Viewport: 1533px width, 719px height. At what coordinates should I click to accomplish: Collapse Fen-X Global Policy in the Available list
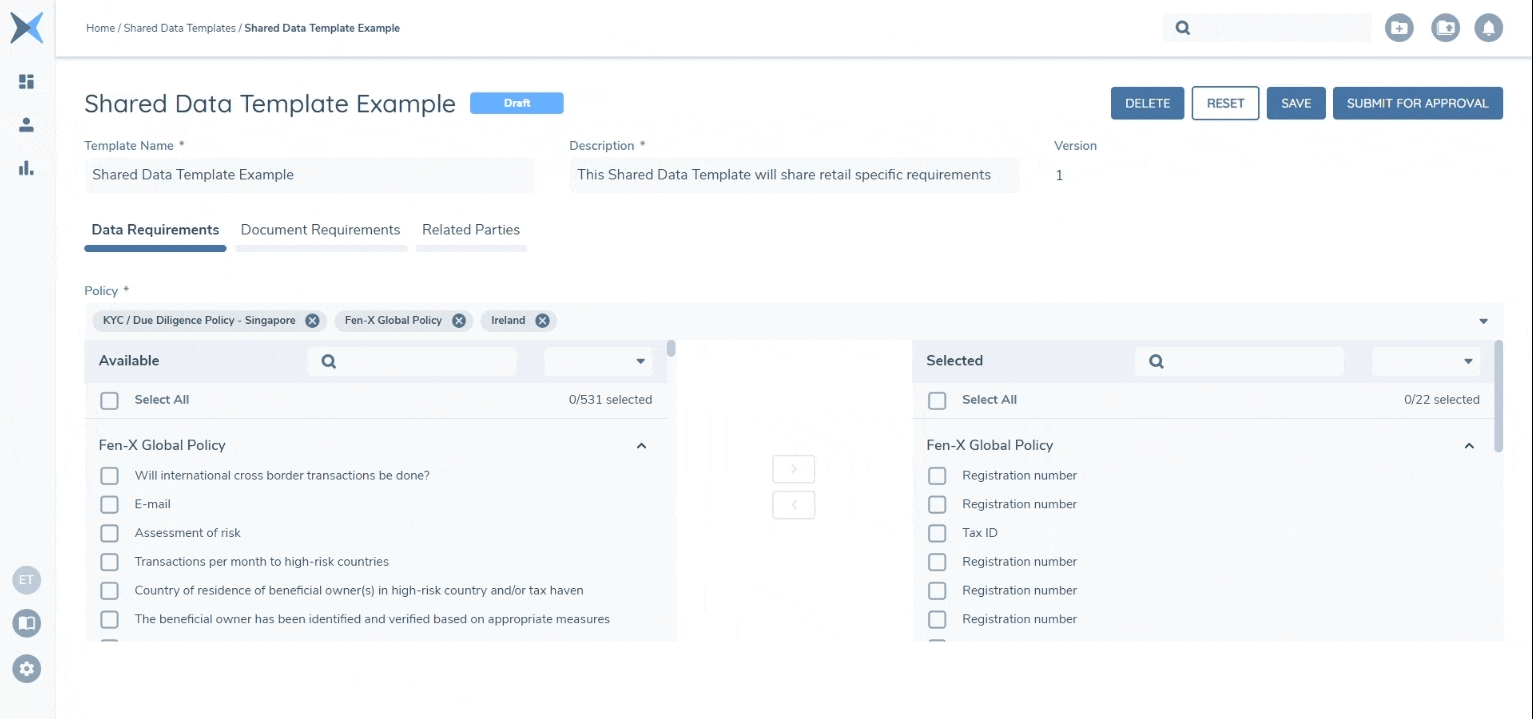pyautogui.click(x=641, y=446)
